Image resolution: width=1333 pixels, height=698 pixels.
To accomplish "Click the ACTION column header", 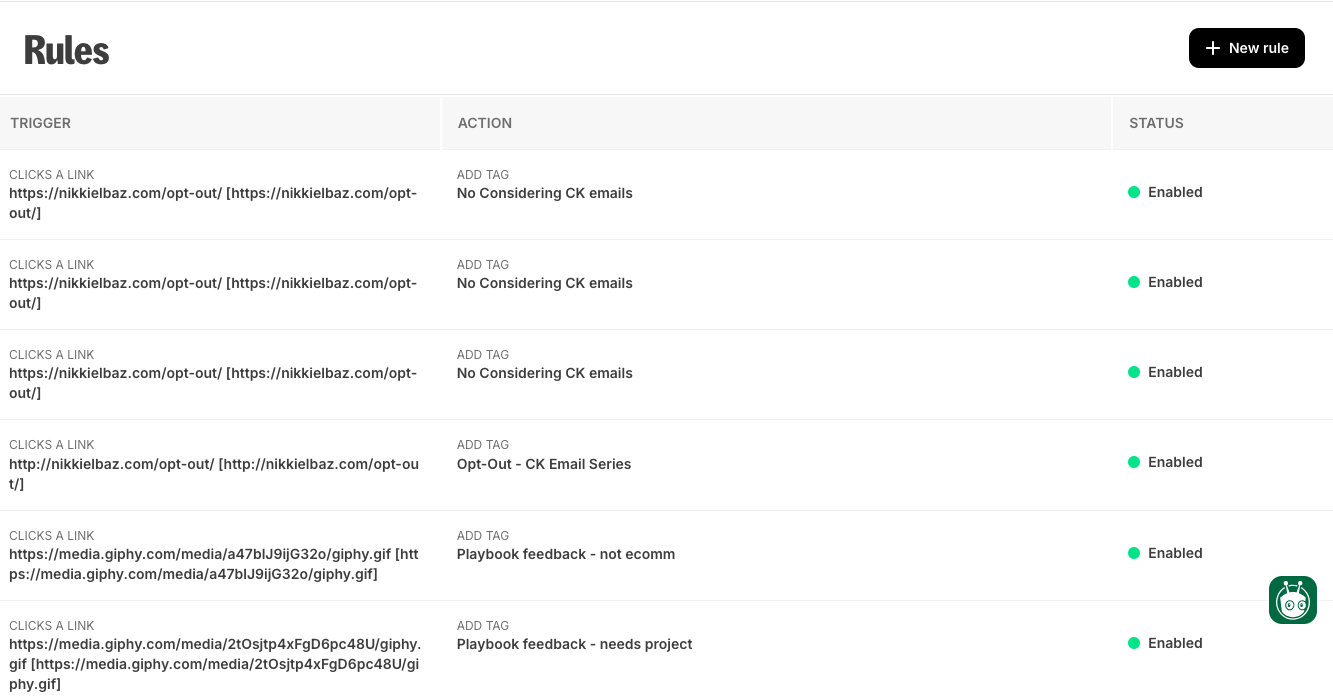I will (x=485, y=123).
